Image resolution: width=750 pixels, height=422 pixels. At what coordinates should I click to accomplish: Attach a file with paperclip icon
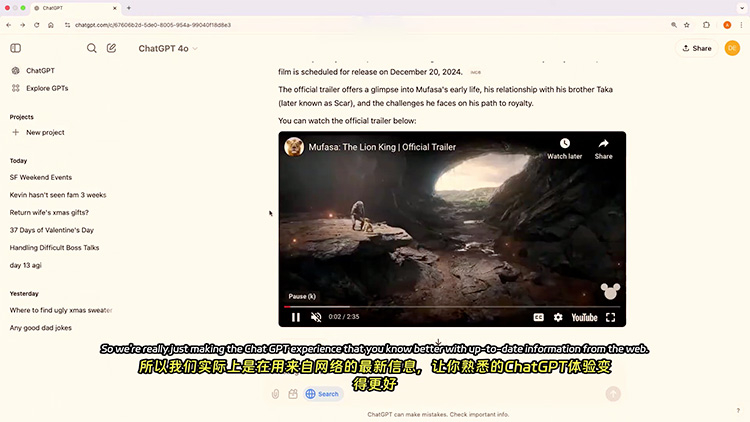point(276,394)
